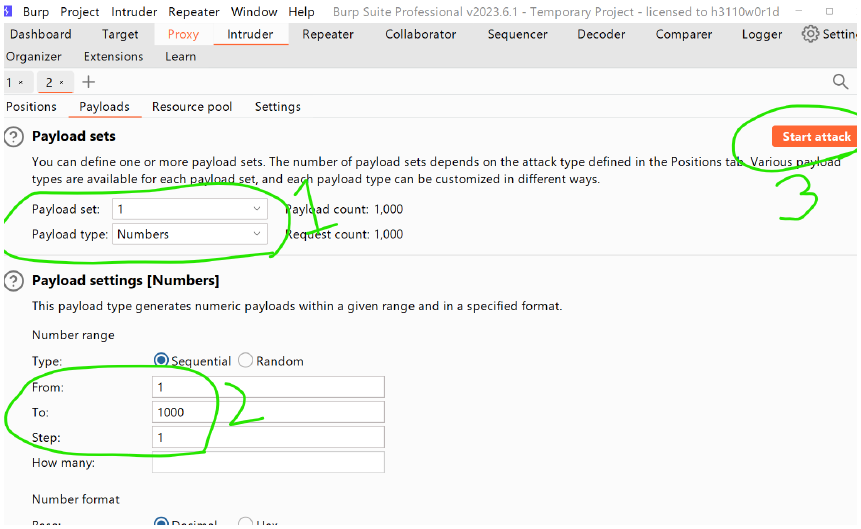Click the Burp Suite app icon

pos(8,12)
